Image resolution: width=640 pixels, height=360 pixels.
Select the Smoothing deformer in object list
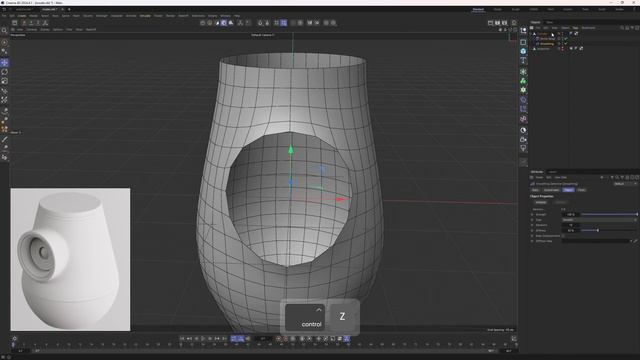click(547, 44)
